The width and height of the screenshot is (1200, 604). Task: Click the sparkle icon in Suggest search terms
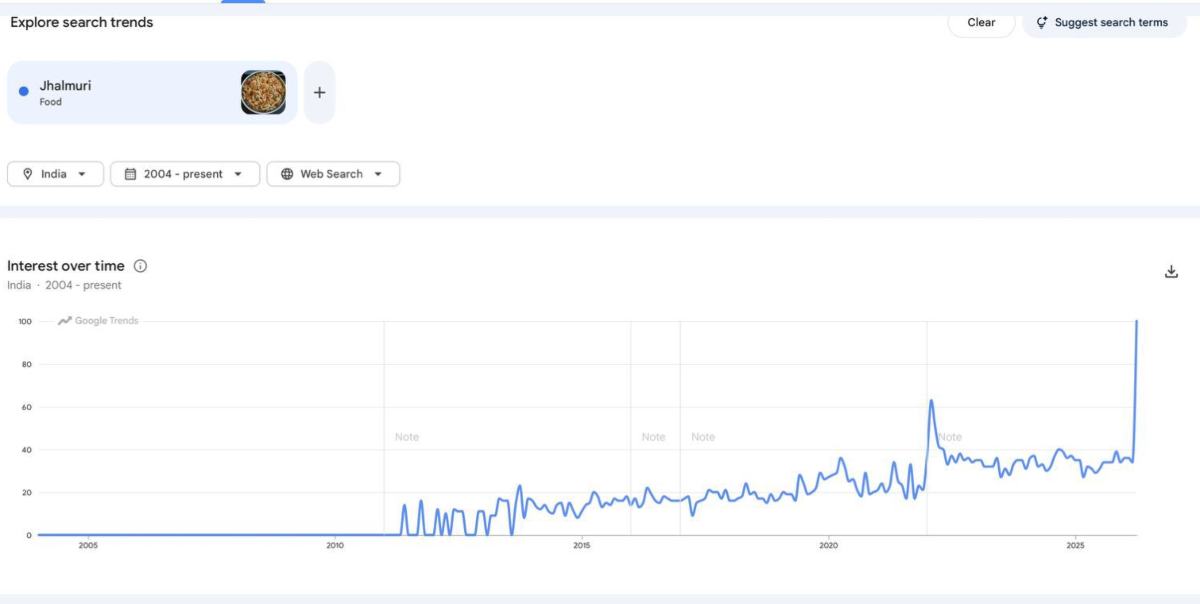[x=1042, y=23]
